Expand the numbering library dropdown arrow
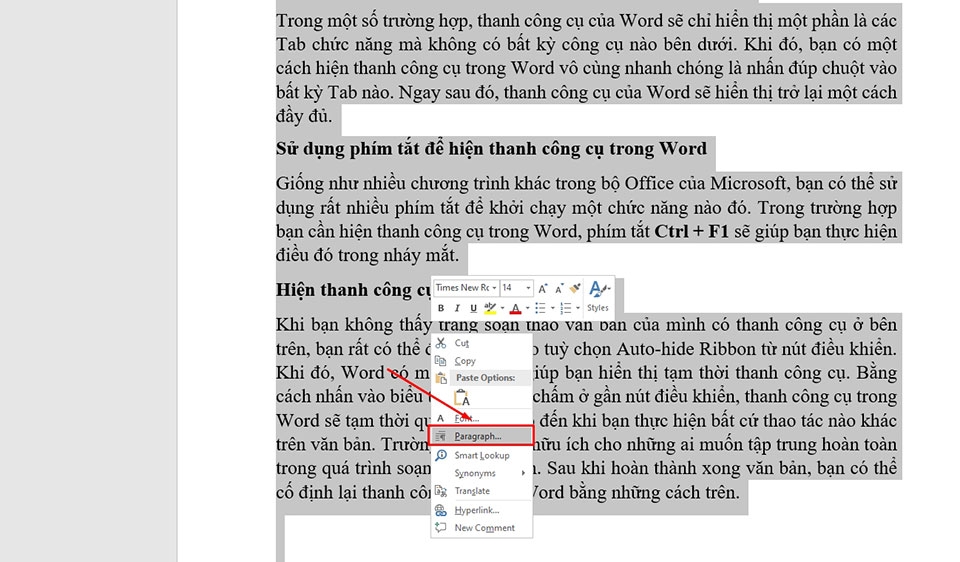 [x=577, y=308]
